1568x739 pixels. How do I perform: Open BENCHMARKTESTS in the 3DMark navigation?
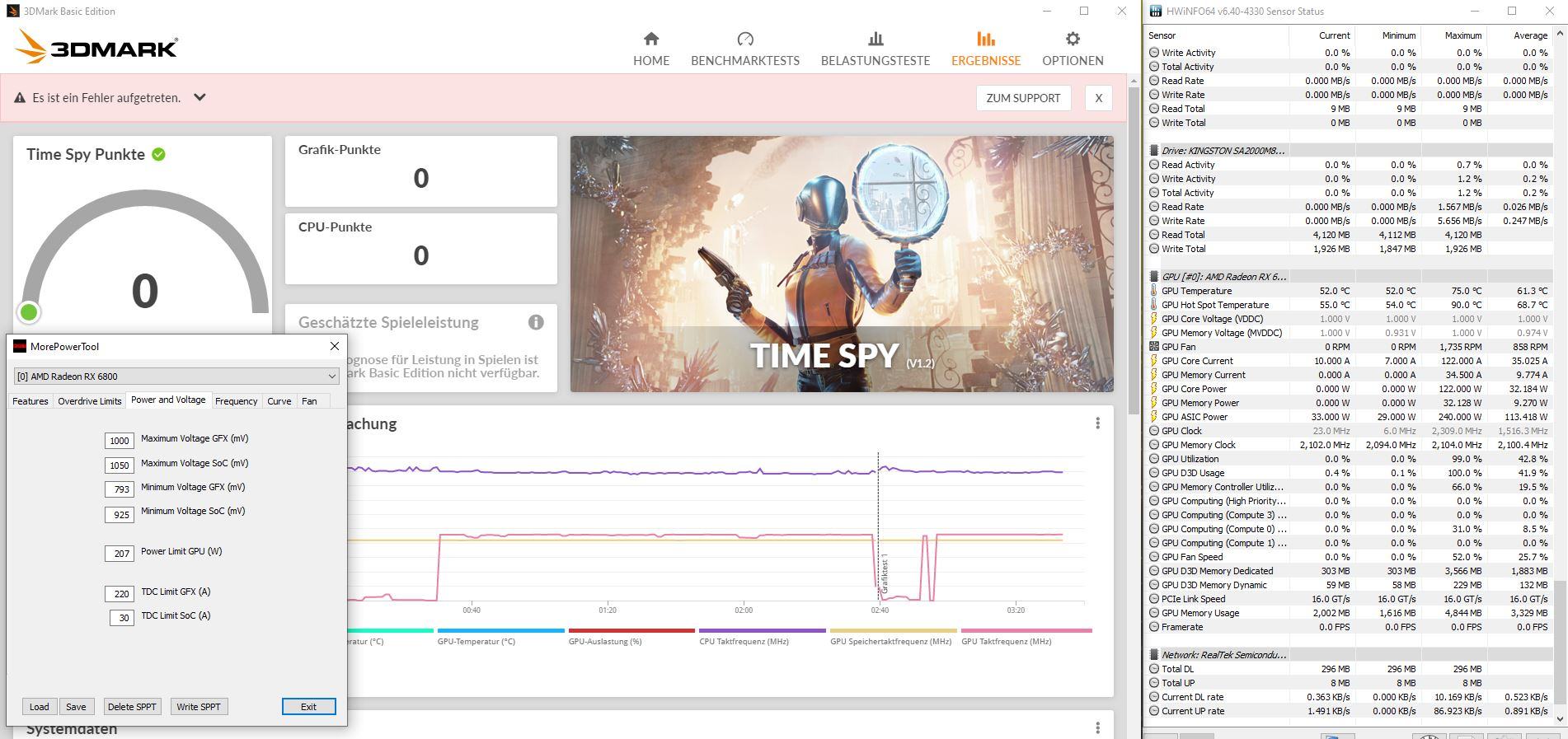(x=745, y=49)
